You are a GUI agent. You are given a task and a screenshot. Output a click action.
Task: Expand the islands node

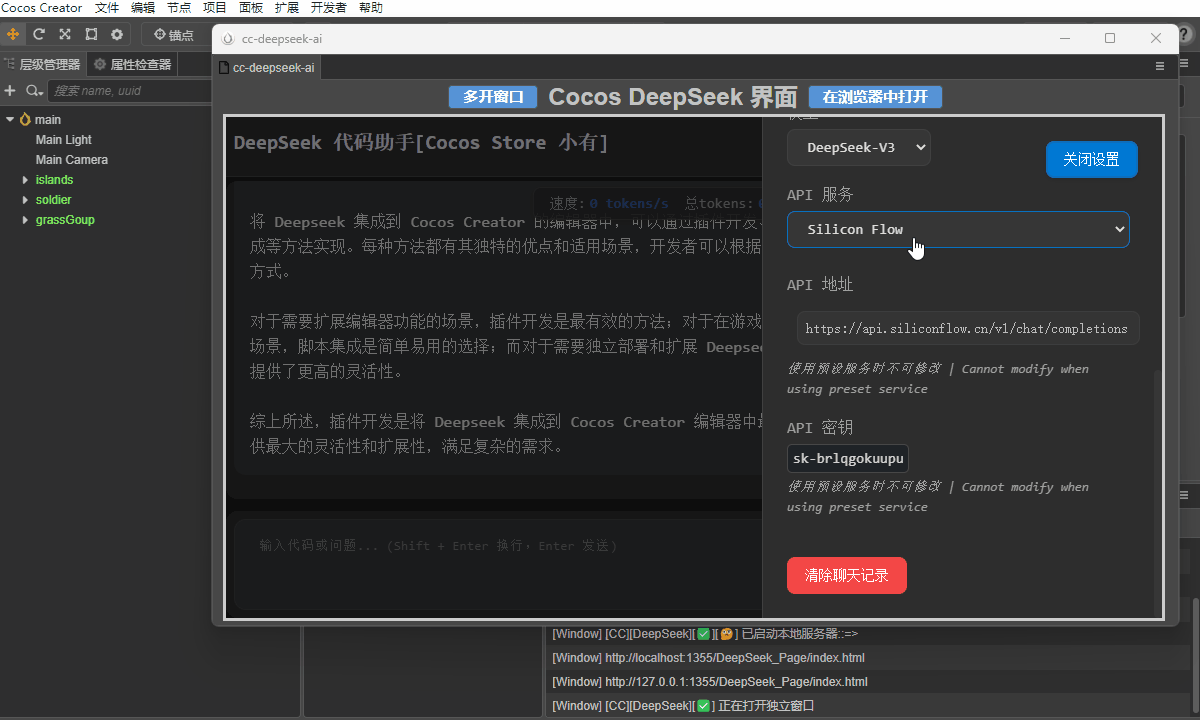26,180
